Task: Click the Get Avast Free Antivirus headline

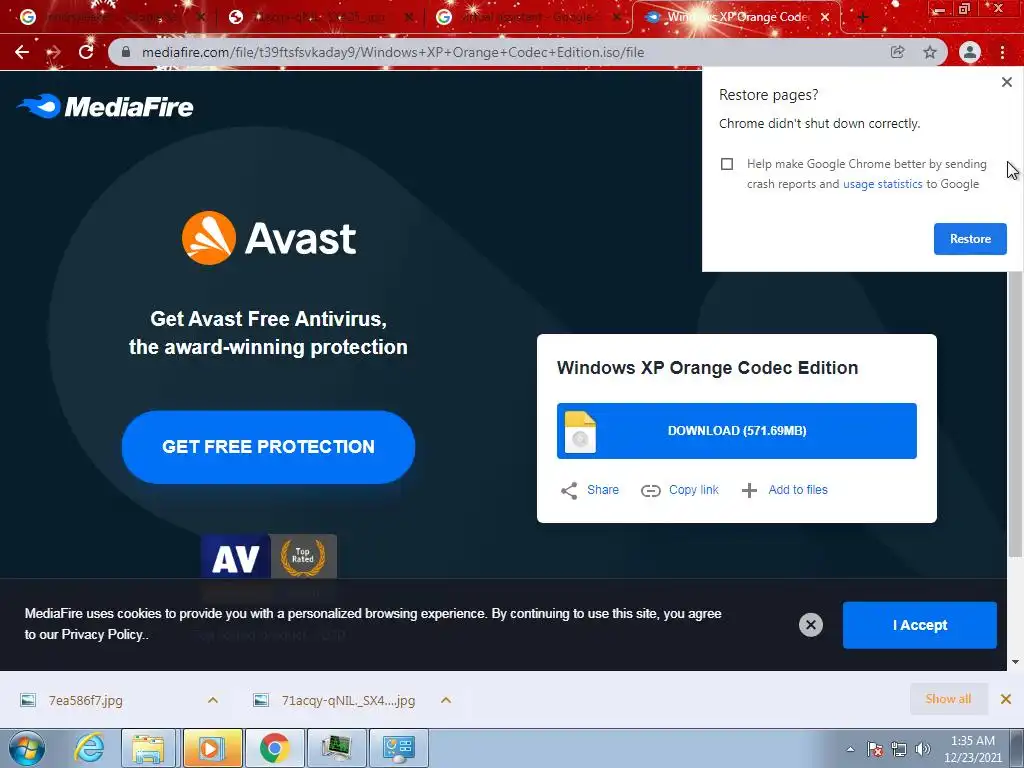Action: [x=268, y=332]
